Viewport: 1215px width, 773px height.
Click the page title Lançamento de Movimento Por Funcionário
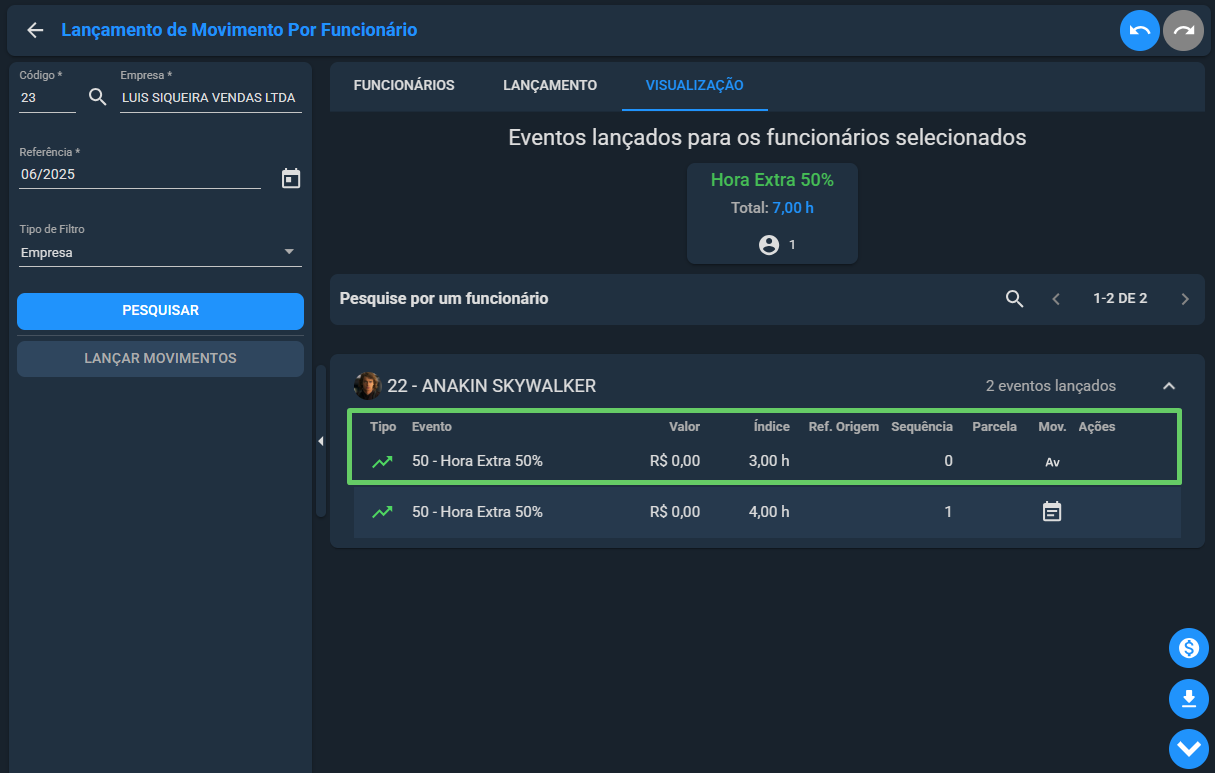pos(239,30)
